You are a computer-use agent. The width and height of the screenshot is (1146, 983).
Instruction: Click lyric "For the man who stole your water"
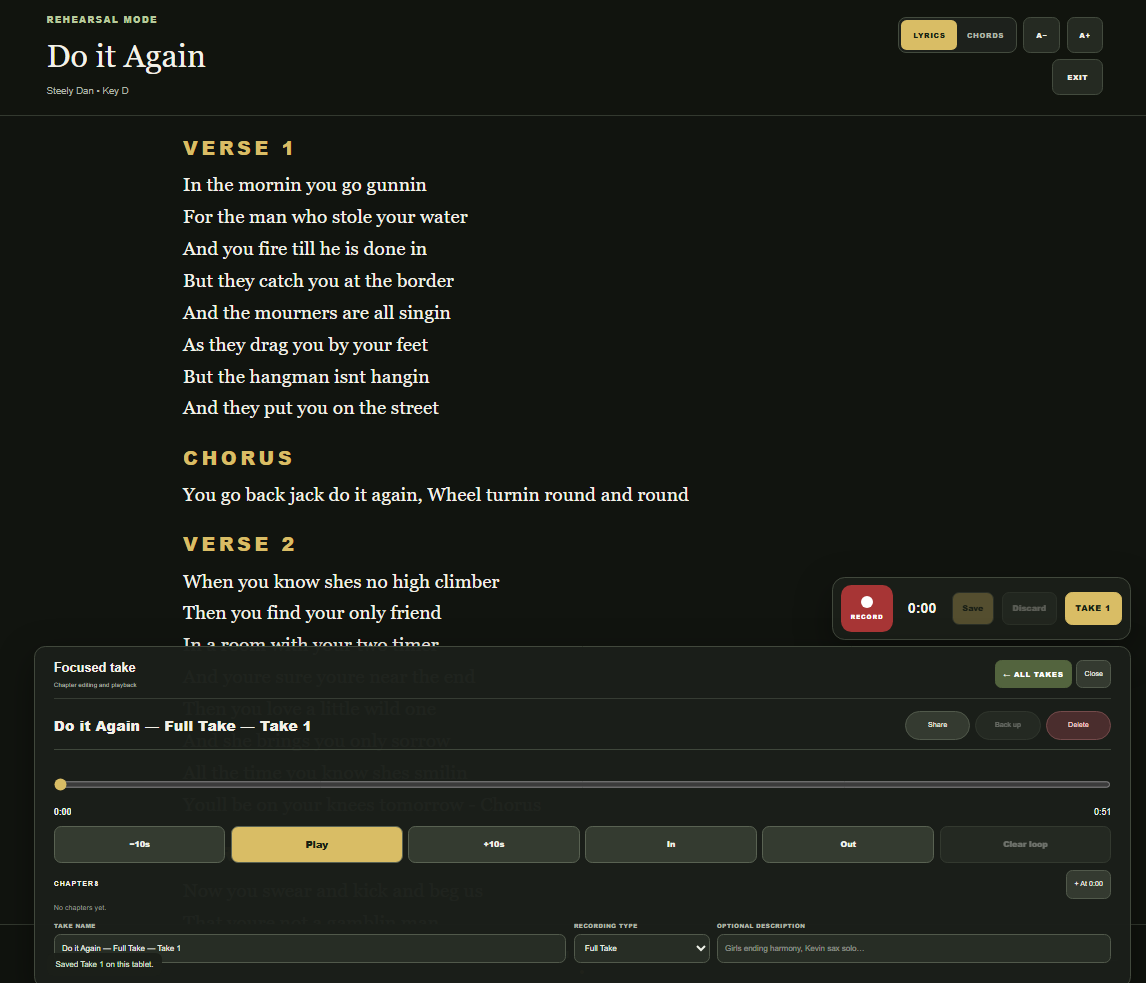(x=325, y=217)
